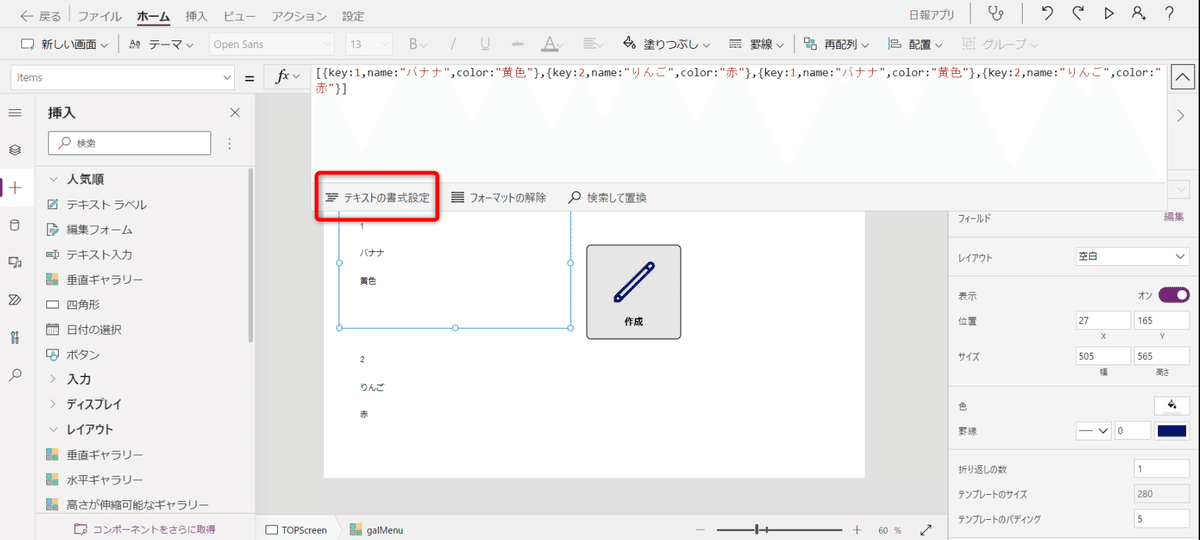Screen dimensions: 1200x540
Task: Click the 編集 fields link
Action: (1175, 217)
